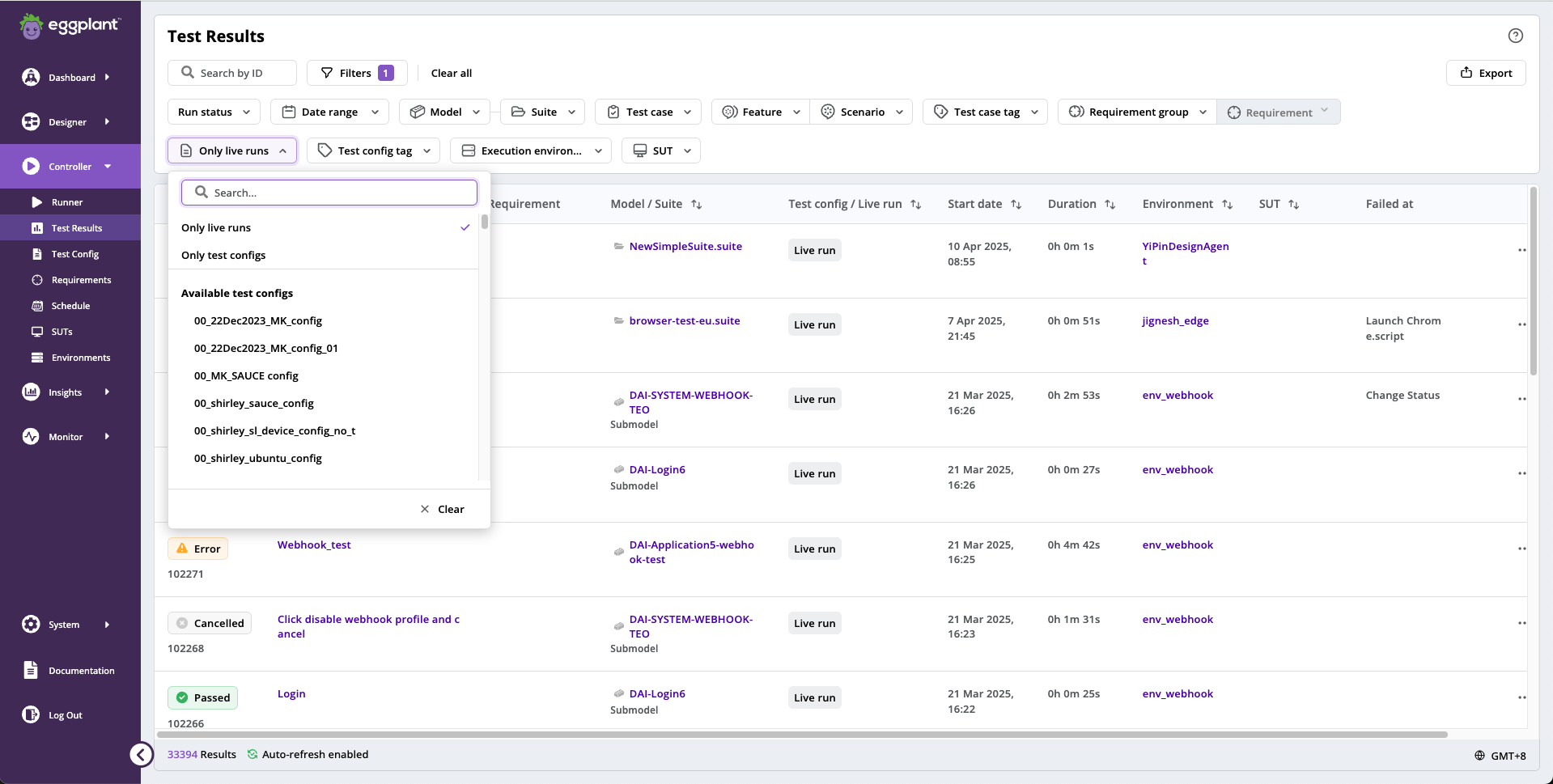Open the Date range dropdown

click(329, 112)
